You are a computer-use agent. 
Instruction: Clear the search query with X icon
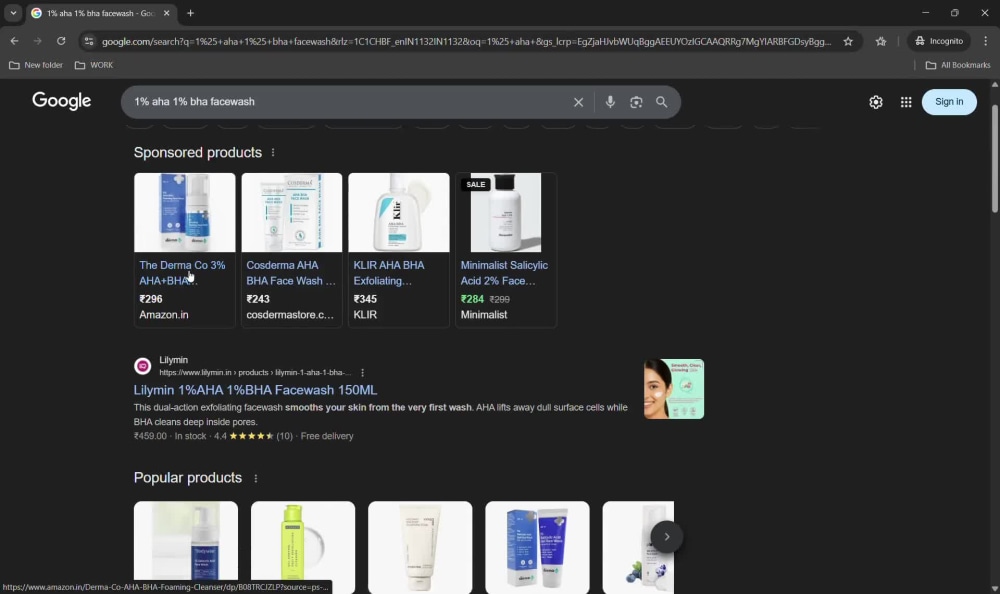(x=578, y=102)
